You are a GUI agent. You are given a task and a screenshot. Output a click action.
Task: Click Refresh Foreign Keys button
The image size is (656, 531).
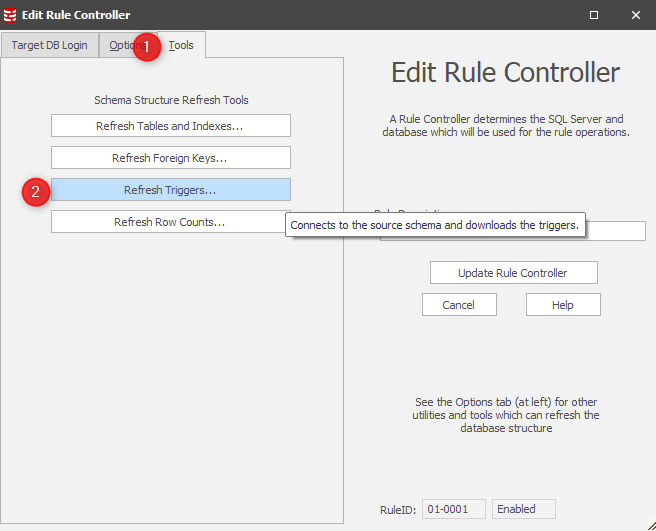[x=170, y=158]
